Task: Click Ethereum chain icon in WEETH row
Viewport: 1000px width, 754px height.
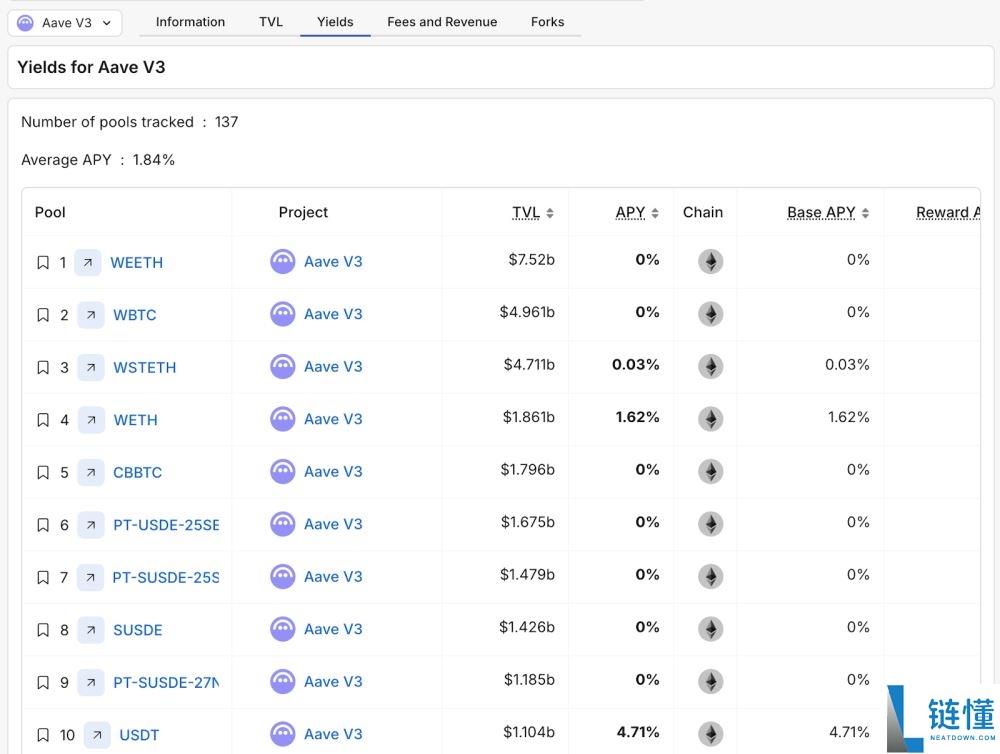Action: (x=710, y=262)
